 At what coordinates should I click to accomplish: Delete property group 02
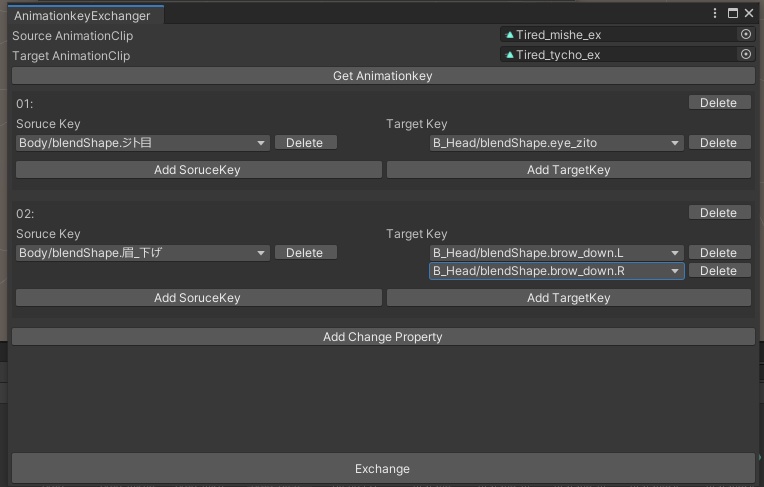(719, 213)
